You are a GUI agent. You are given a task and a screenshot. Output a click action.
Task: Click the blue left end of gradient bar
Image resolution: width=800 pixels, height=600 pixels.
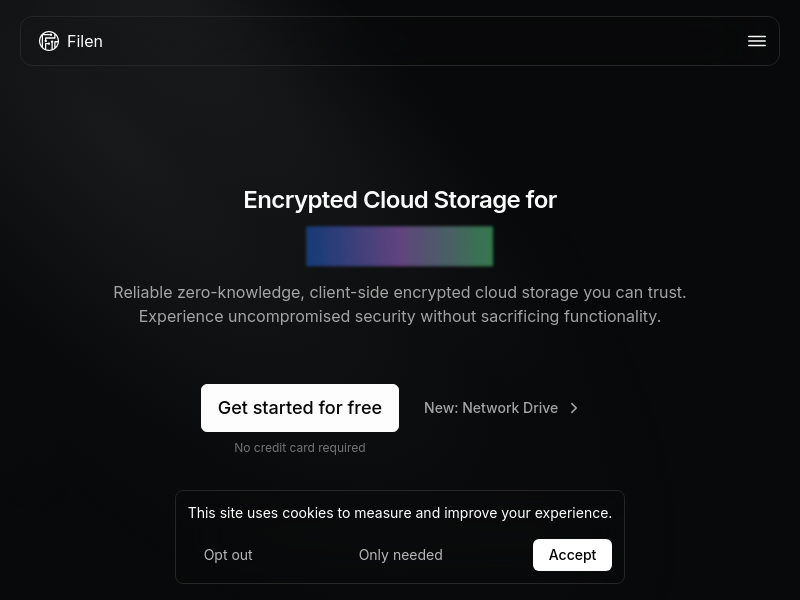tap(321, 246)
